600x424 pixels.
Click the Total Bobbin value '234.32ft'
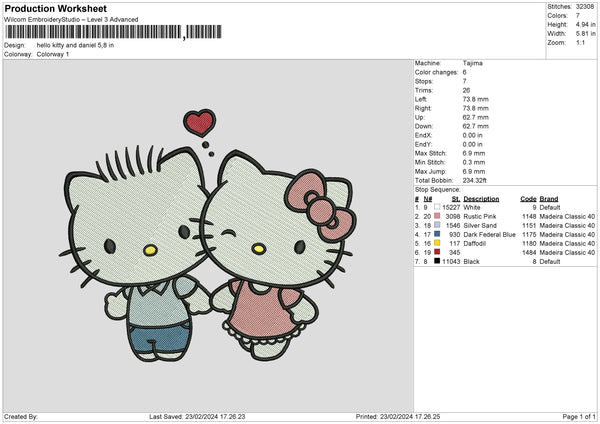coord(474,180)
